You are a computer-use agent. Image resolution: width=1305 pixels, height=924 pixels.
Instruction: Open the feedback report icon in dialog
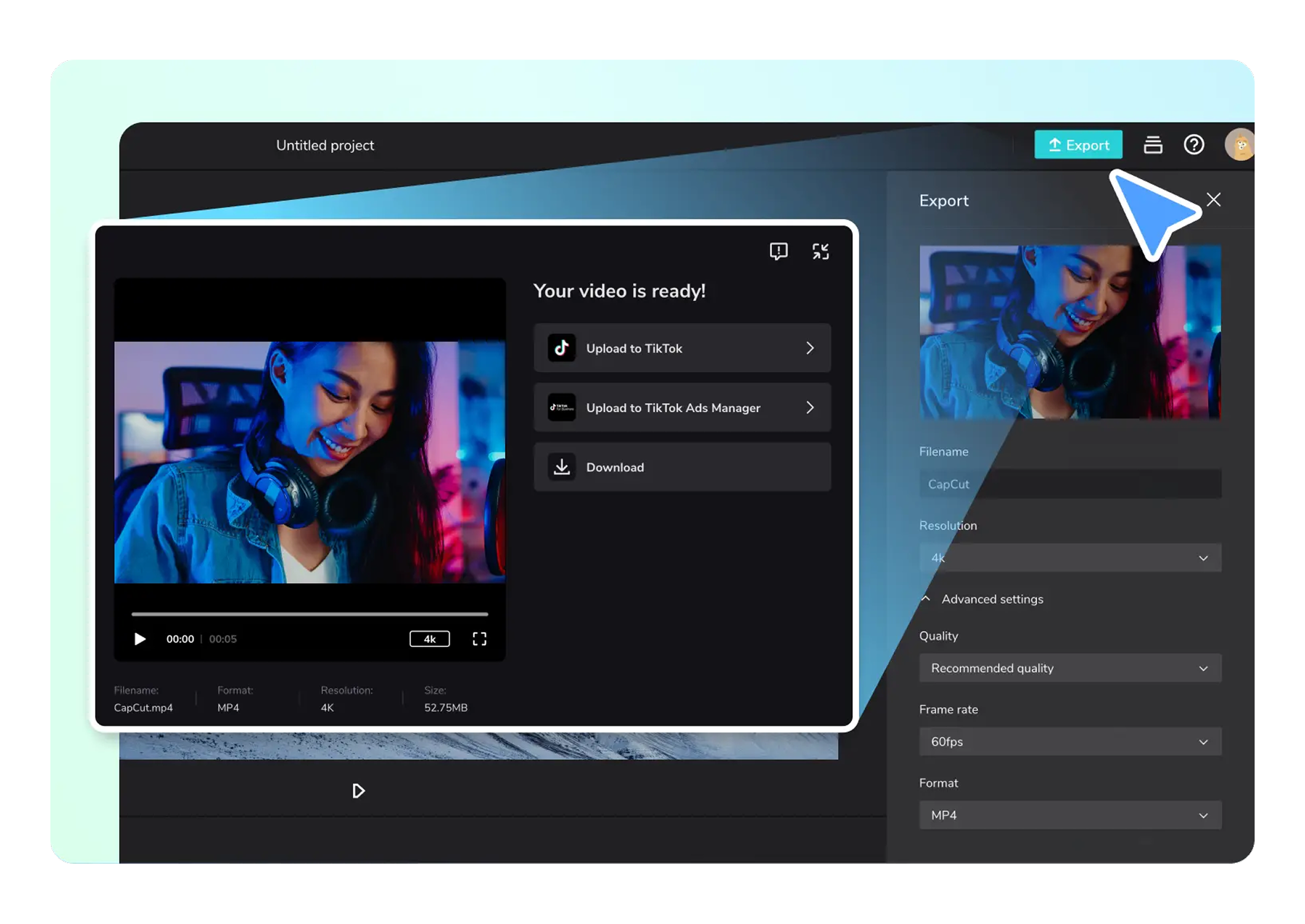click(778, 251)
